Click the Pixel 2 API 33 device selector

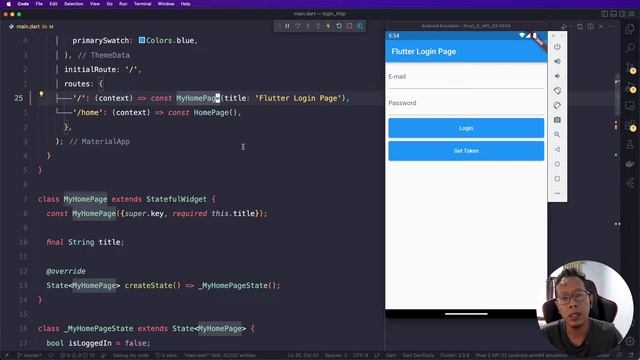click(521, 356)
